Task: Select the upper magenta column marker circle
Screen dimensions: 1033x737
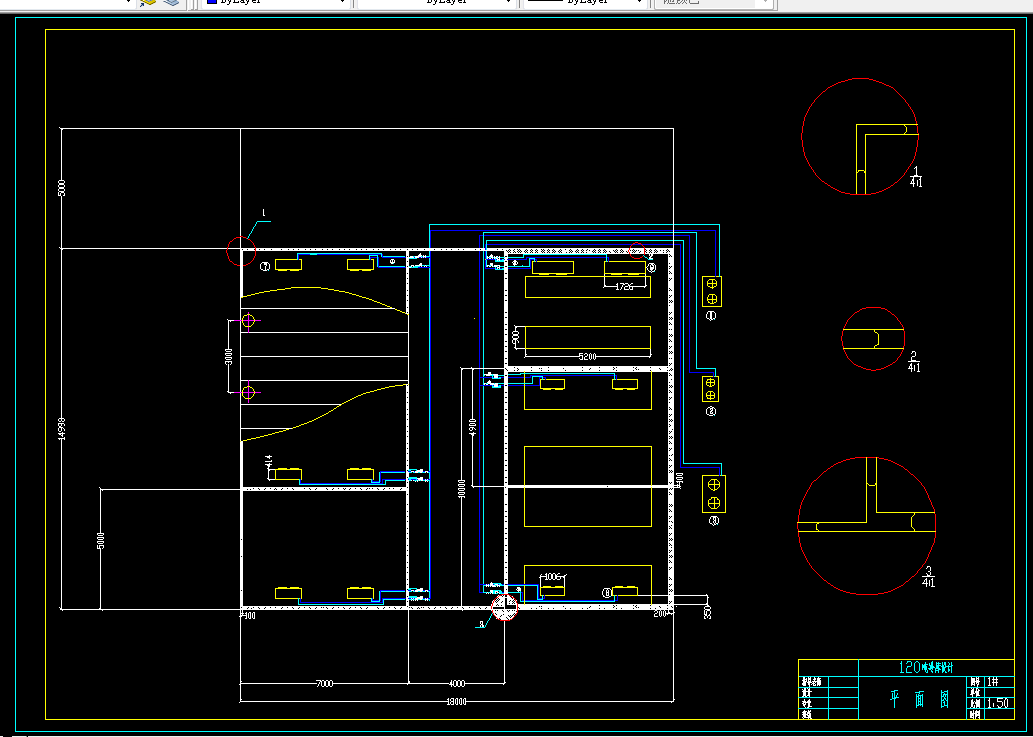Action: tap(248, 321)
